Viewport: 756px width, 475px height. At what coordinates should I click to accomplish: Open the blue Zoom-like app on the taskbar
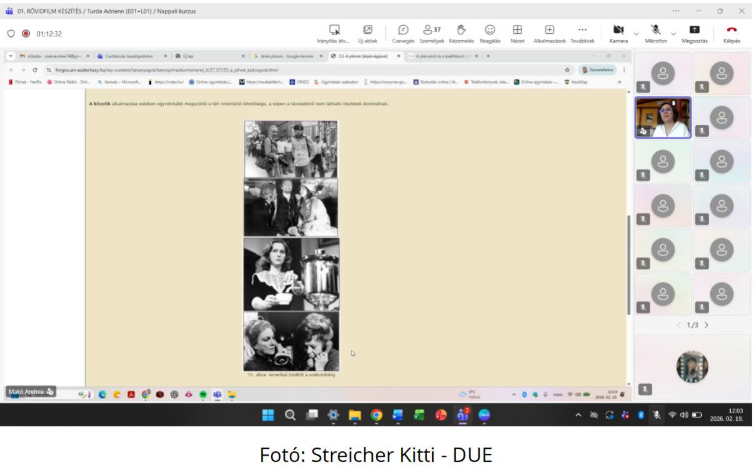click(x=484, y=415)
